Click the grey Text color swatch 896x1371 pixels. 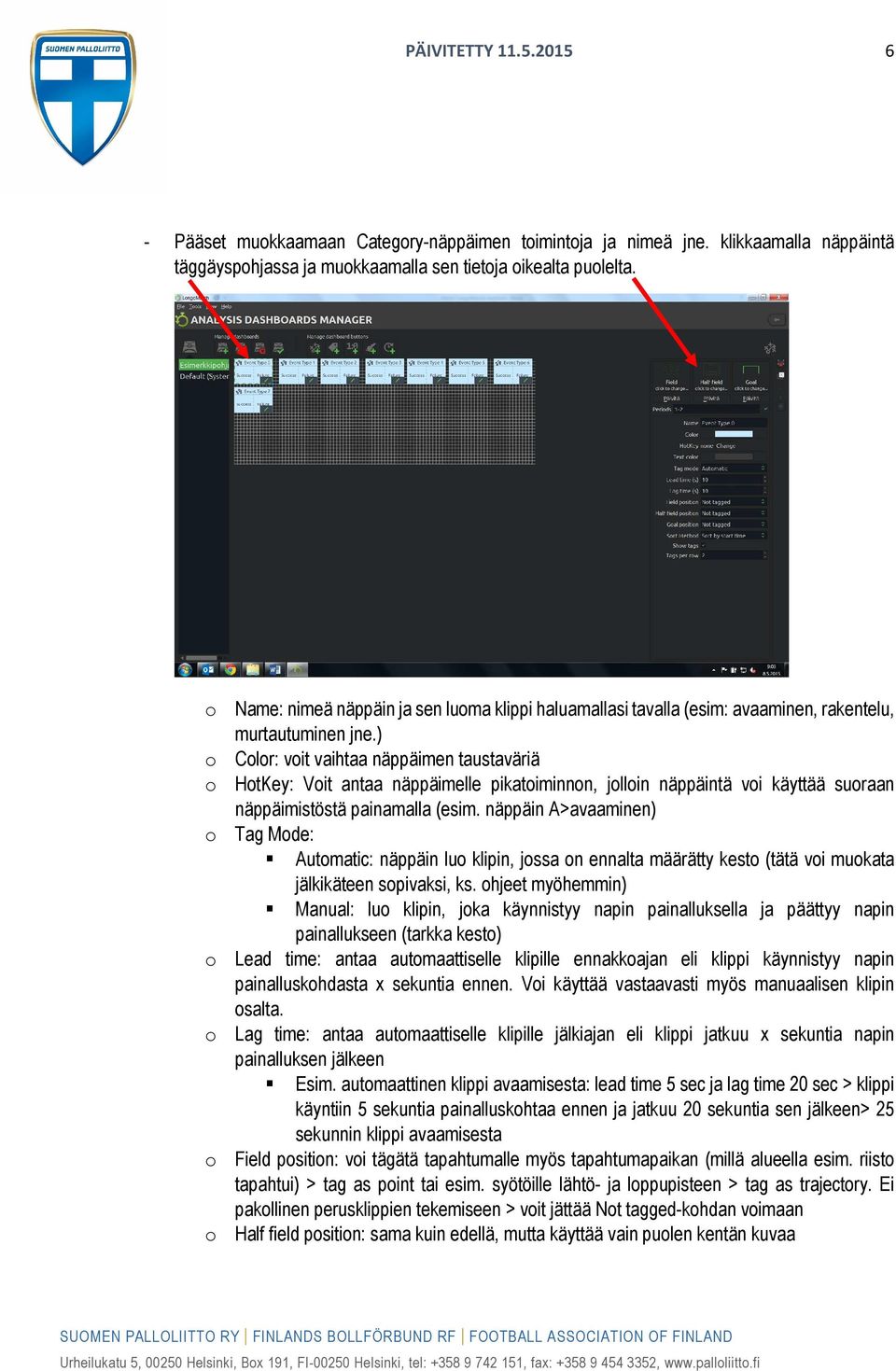(x=734, y=456)
